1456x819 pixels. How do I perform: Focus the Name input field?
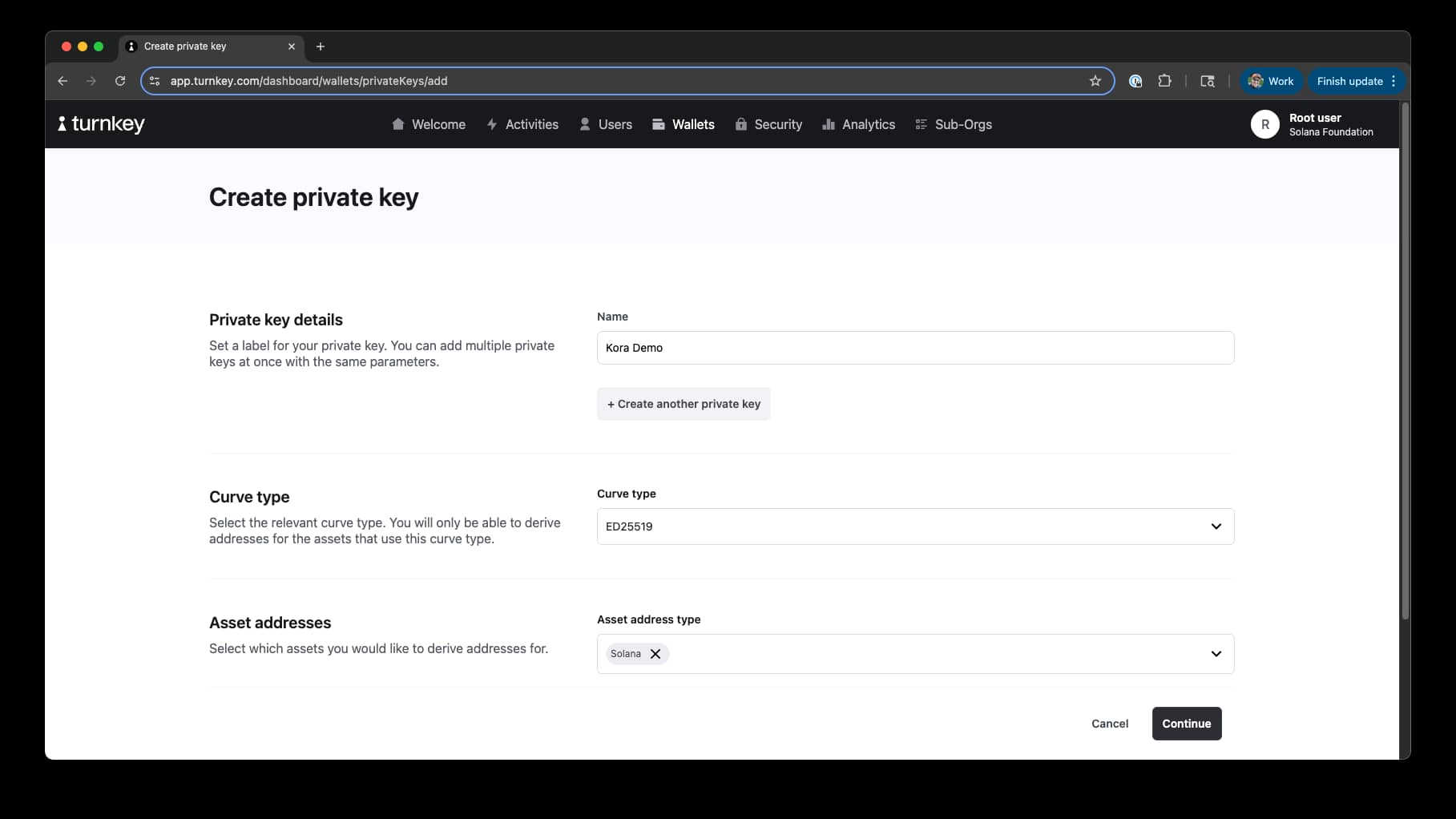915,348
